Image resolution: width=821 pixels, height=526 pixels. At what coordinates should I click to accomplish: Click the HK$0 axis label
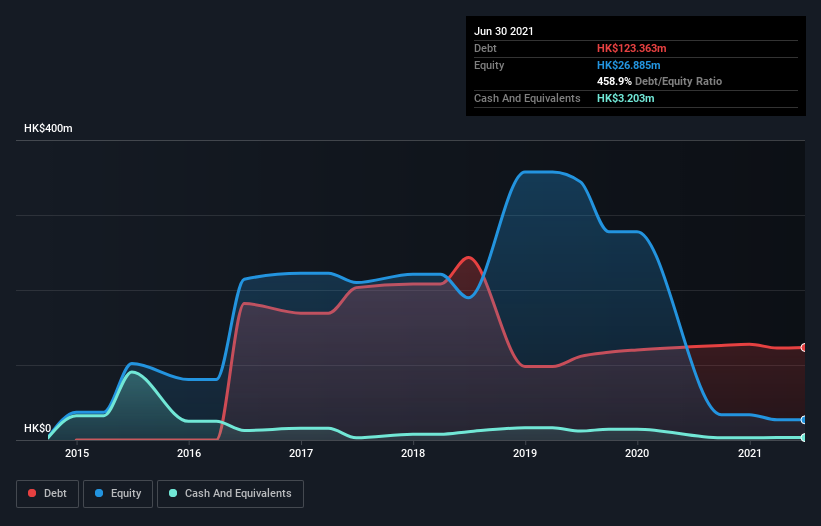(x=38, y=428)
